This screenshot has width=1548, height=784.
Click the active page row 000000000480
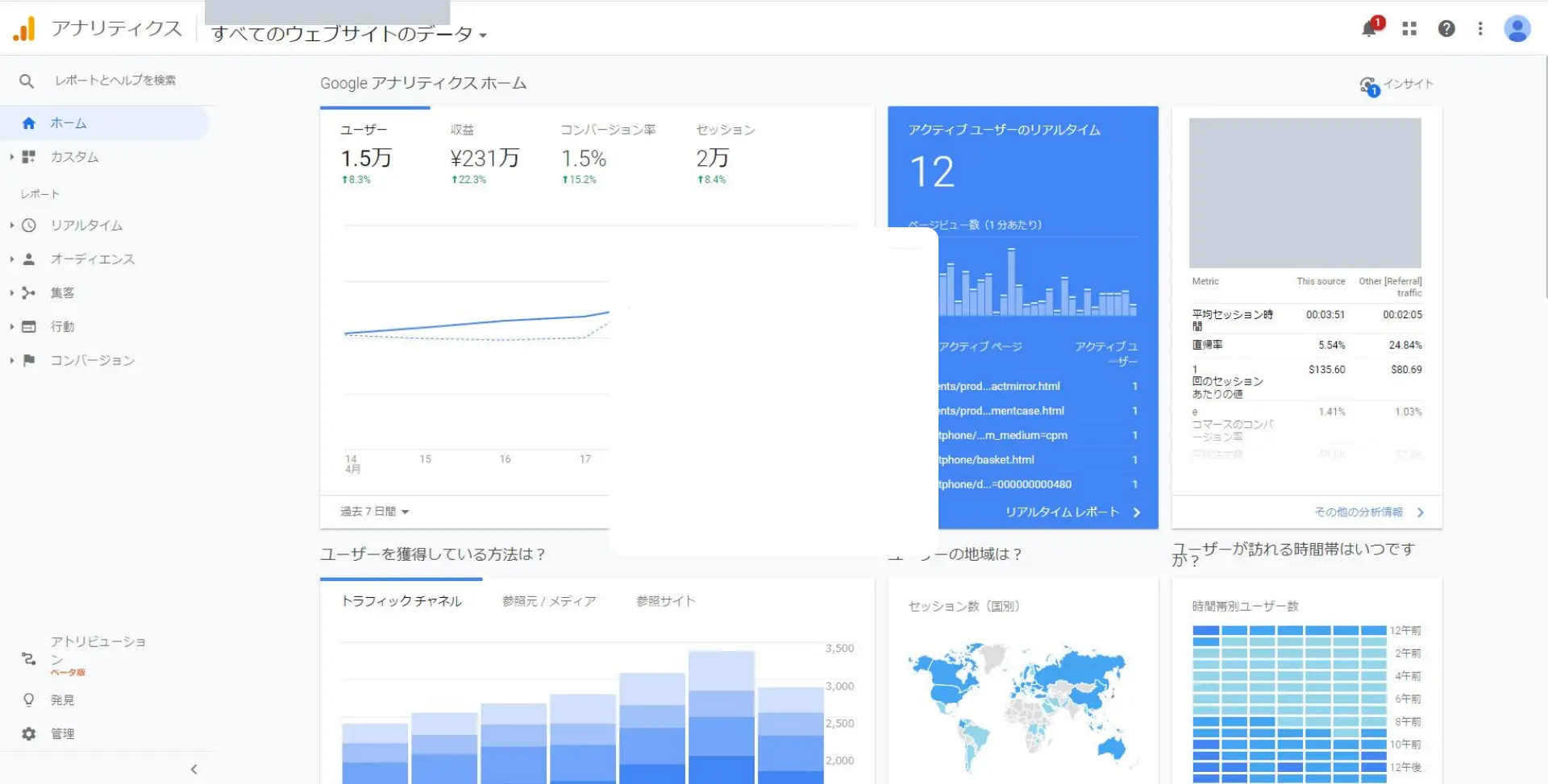pos(1038,485)
